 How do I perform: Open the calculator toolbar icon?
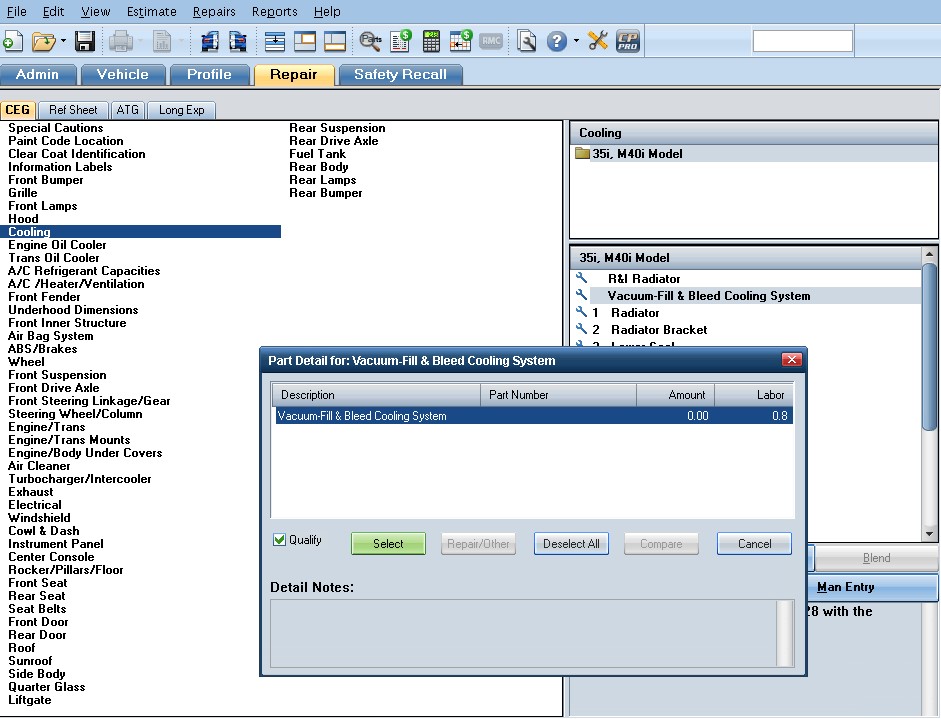click(431, 41)
